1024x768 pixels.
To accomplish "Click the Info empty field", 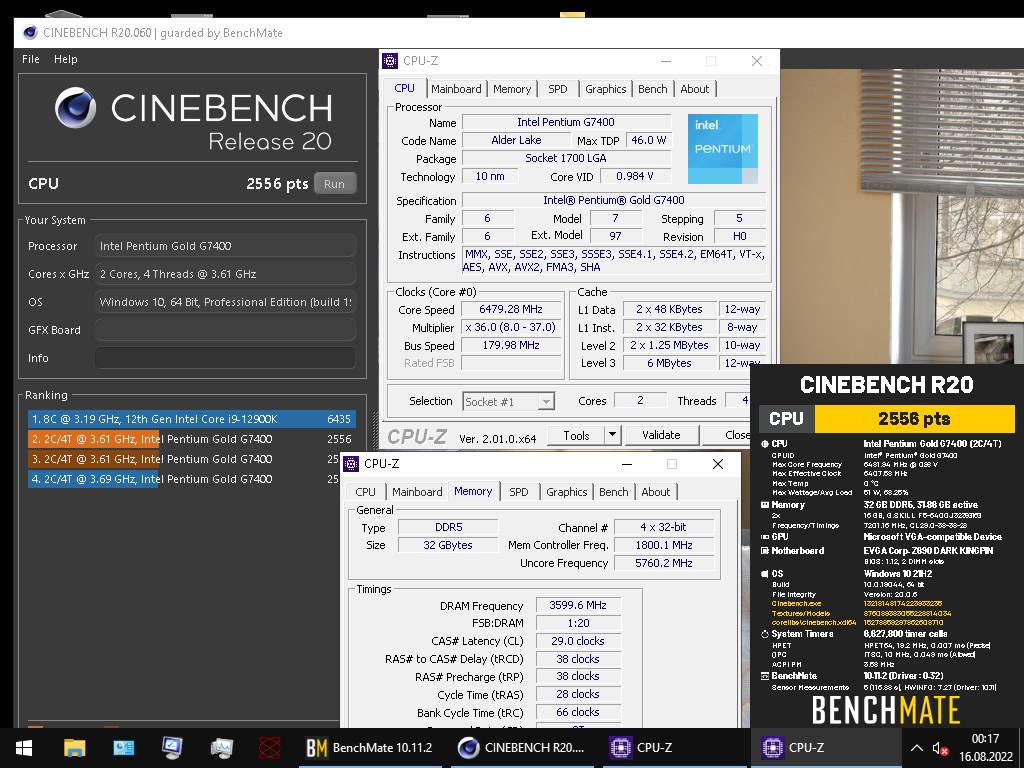I will 225,358.
